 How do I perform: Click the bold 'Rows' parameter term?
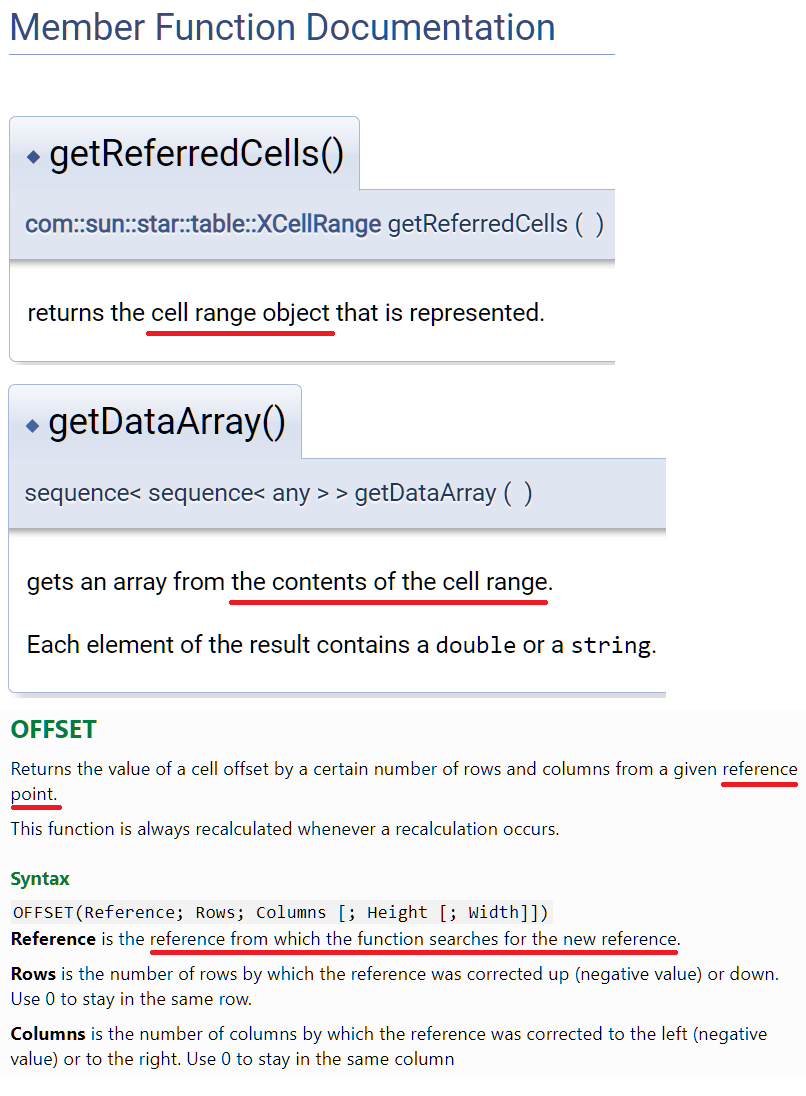point(33,974)
